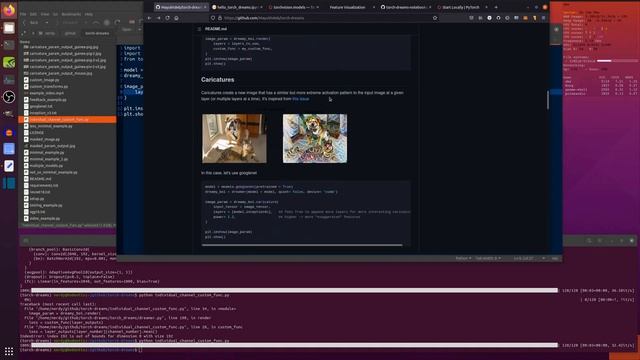Show the applications grid
This screenshot has height=360, width=640.
pyautogui.click(x=9, y=351)
